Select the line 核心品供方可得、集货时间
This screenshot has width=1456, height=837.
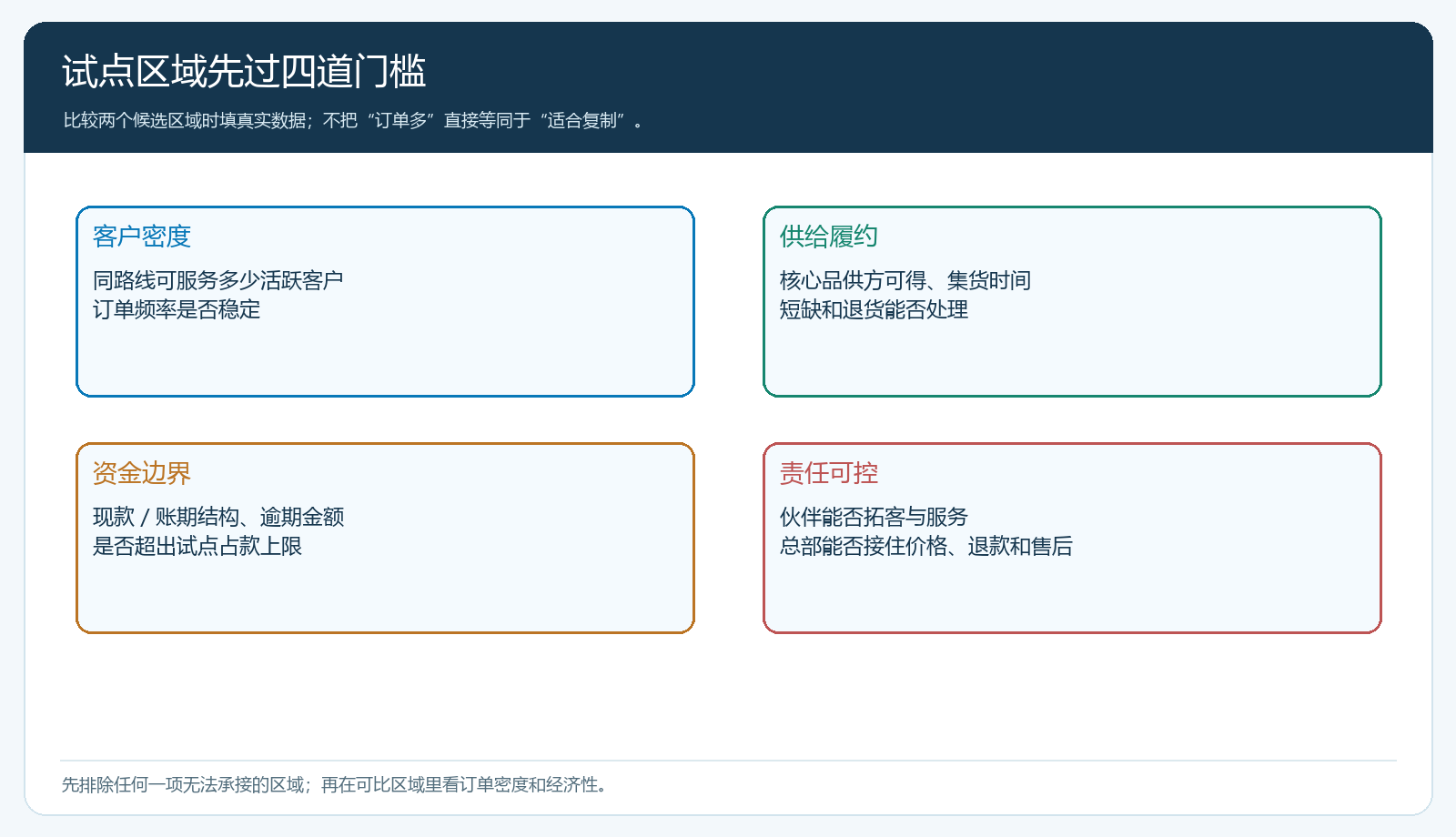tap(905, 280)
